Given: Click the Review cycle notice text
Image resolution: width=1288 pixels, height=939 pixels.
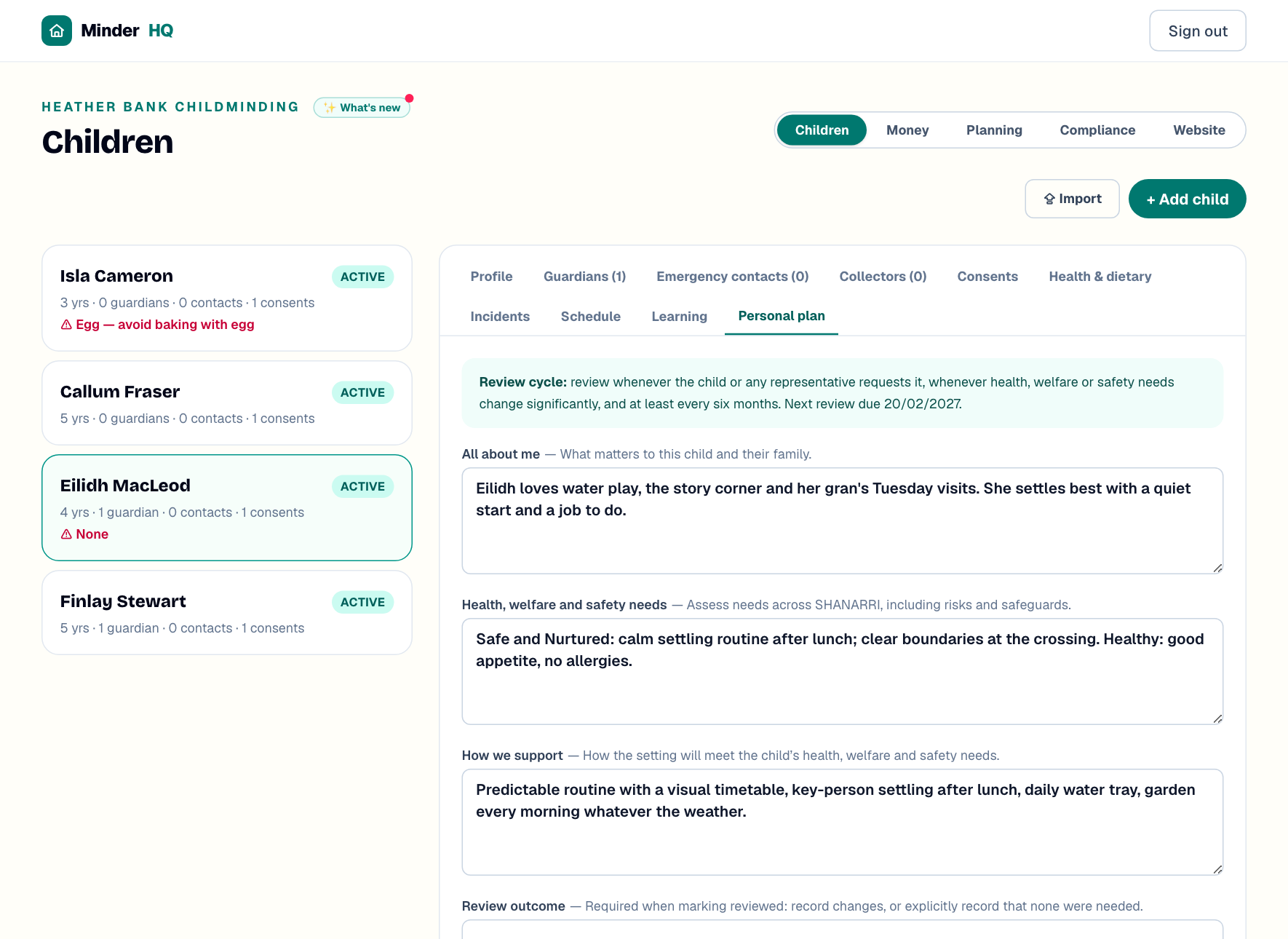Looking at the screenshot, I should tap(842, 393).
